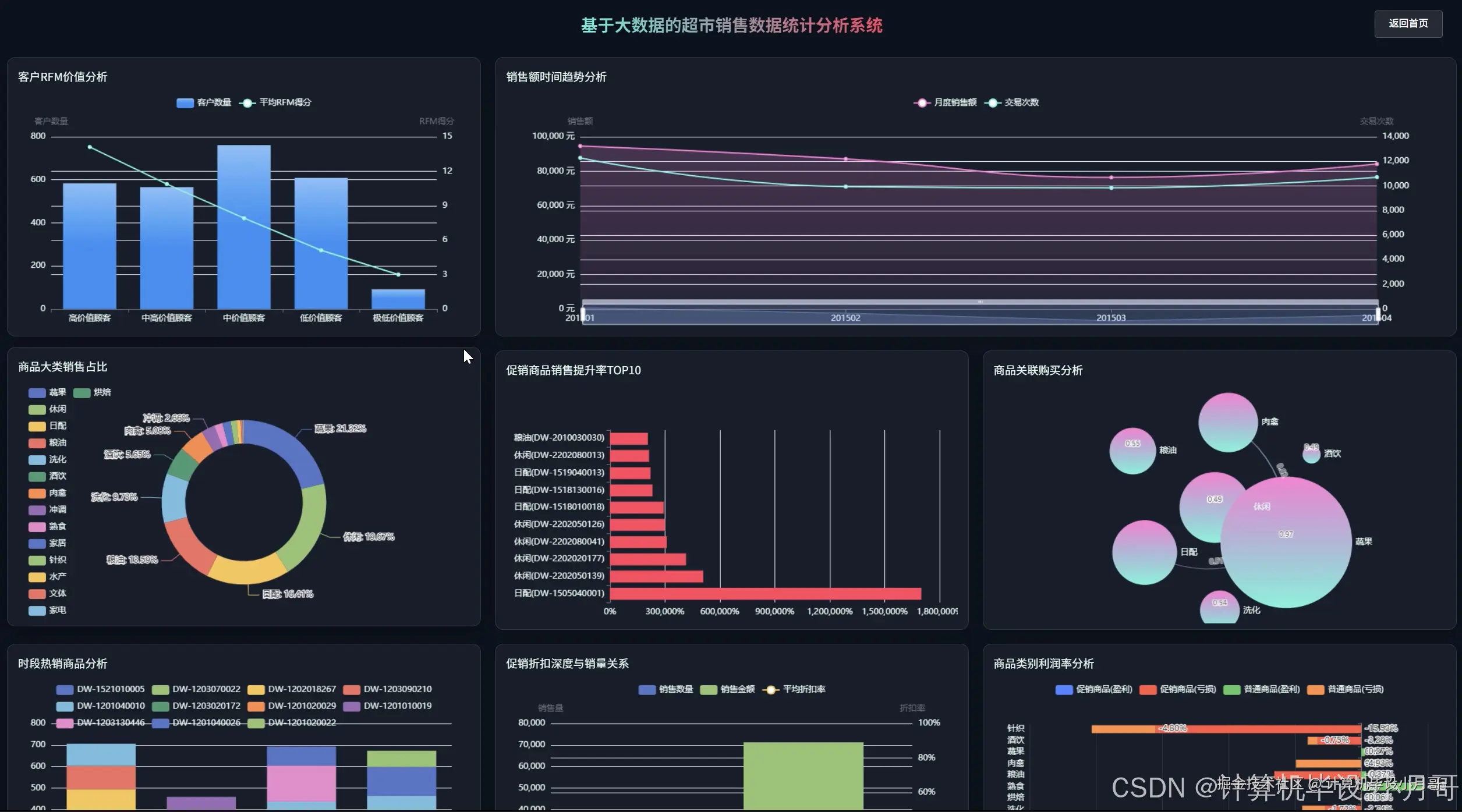The width and height of the screenshot is (1462, 812).
Task: Click the 肉禽 bubble node
Action: 1227,422
